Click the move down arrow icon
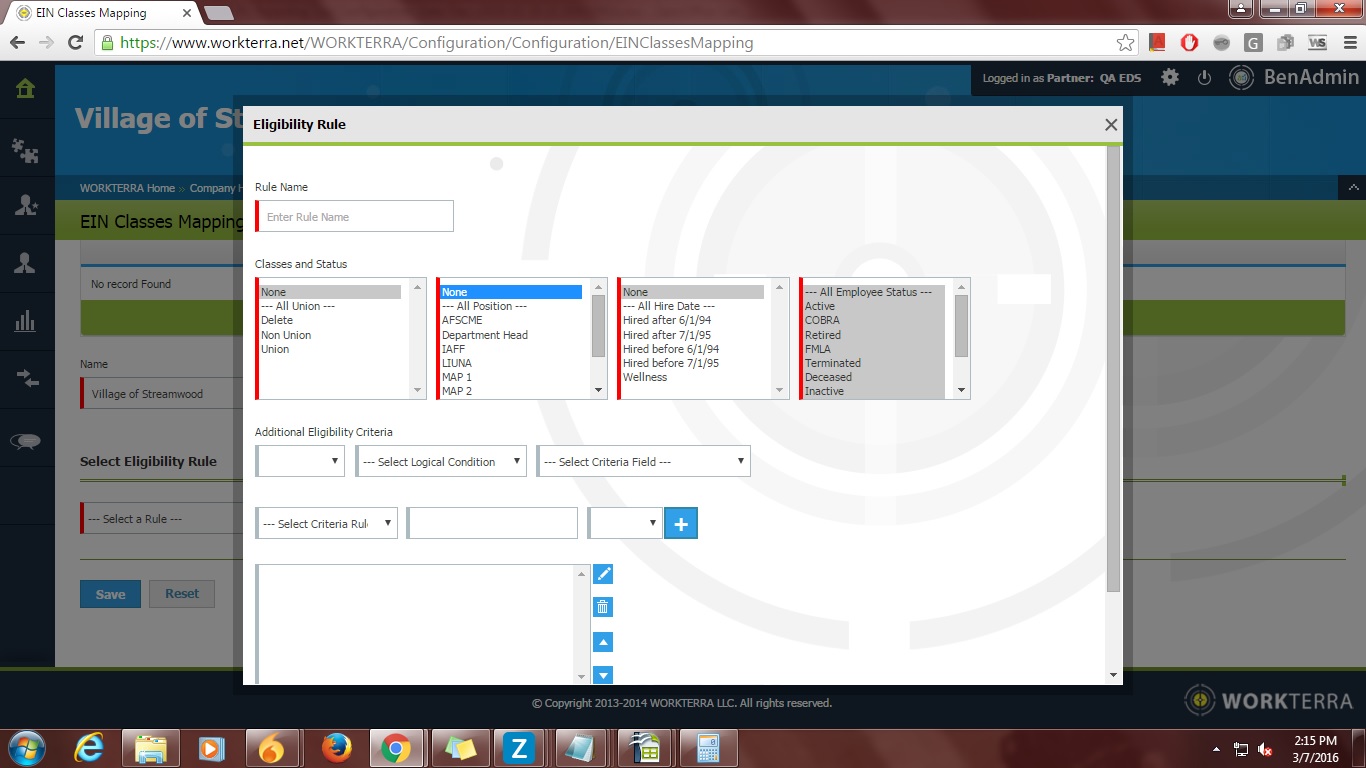 pos(603,675)
